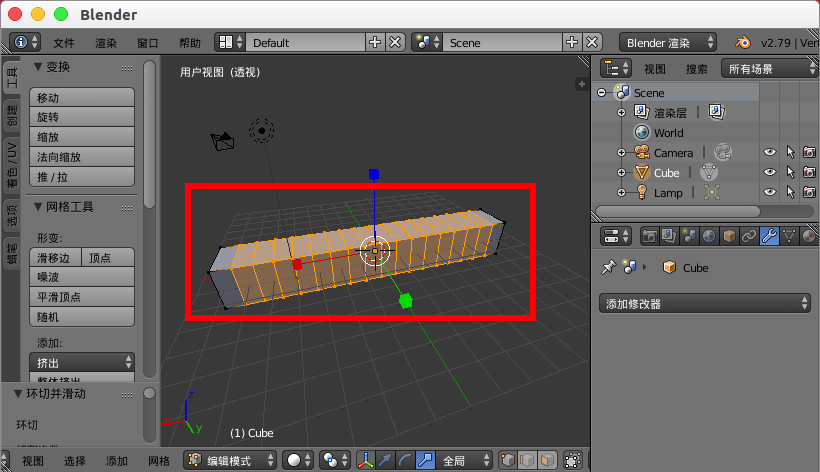The height and width of the screenshot is (472, 820).
Task: Toggle Camera visibility eye icon
Action: pos(769,152)
